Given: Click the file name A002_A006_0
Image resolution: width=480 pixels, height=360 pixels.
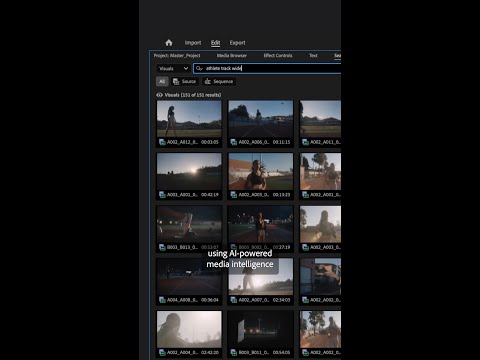Looking at the screenshot, I should pyautogui.click(x=254, y=142).
